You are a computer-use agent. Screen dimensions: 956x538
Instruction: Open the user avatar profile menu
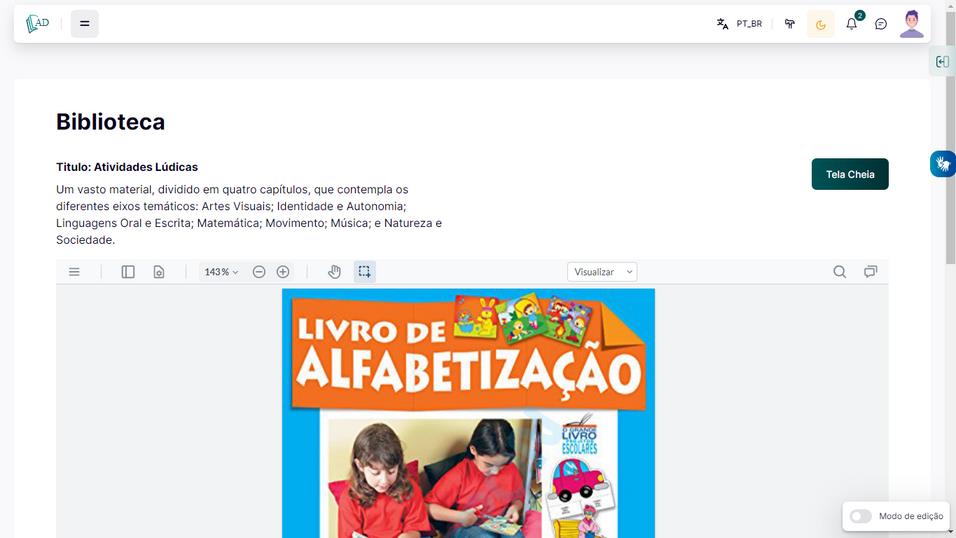point(911,24)
